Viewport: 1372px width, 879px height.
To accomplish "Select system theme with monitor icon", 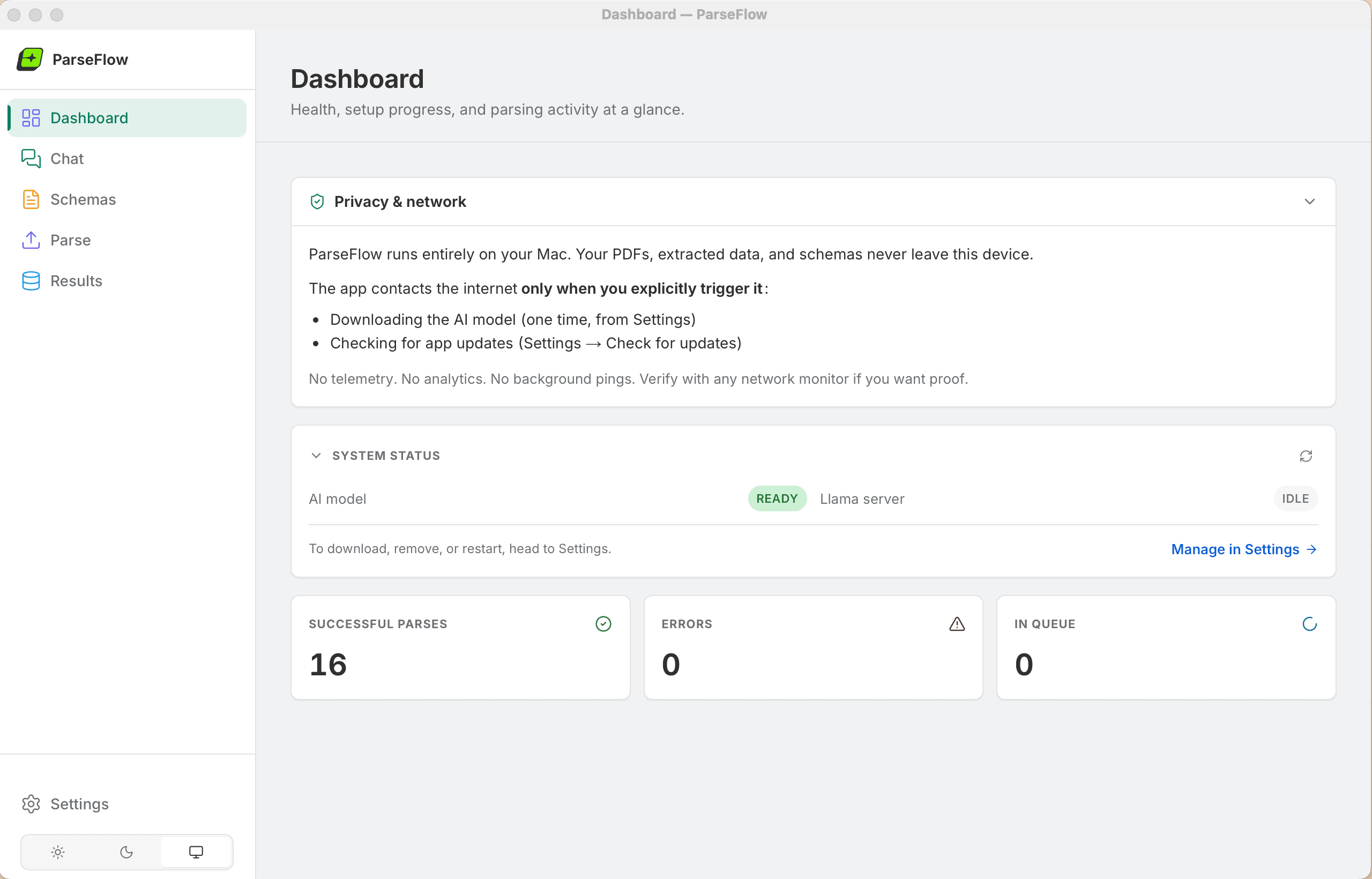I will [x=196, y=852].
